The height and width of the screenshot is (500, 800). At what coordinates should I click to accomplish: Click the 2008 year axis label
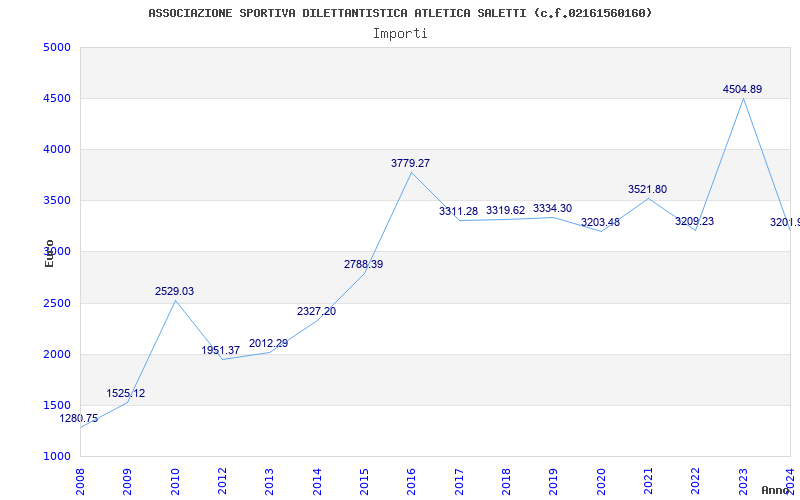(x=81, y=481)
